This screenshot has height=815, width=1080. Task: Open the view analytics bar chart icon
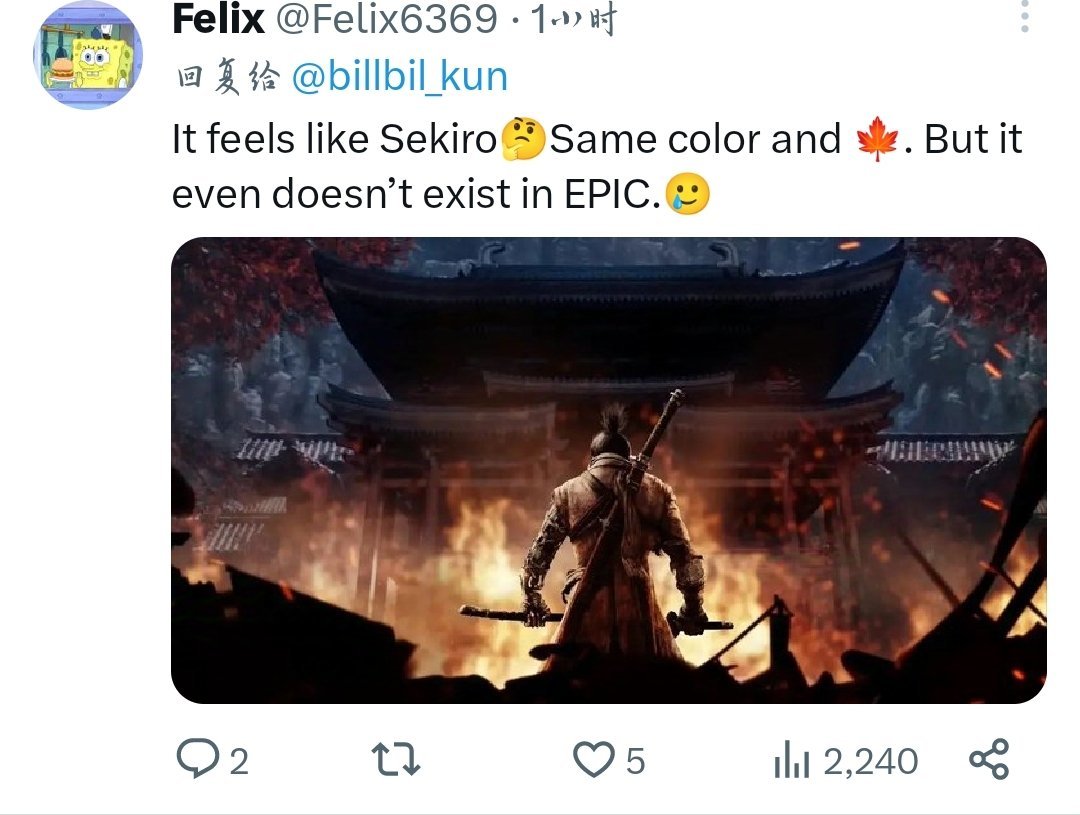[x=793, y=763]
